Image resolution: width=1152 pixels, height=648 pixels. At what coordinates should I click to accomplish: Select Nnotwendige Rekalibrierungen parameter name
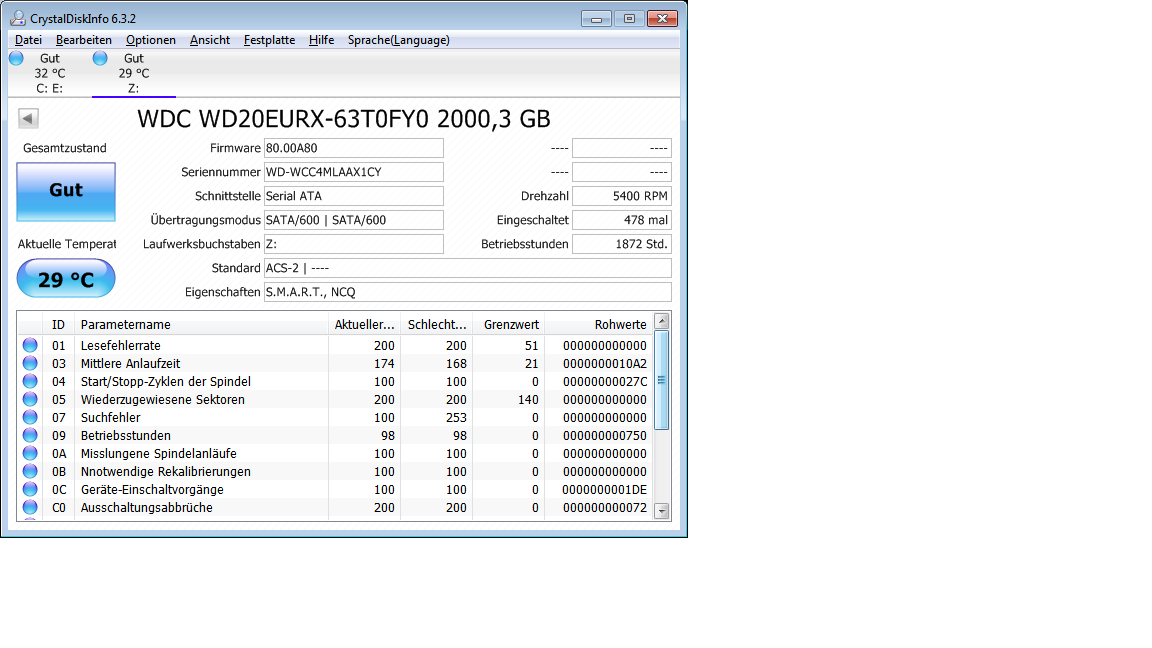click(165, 472)
